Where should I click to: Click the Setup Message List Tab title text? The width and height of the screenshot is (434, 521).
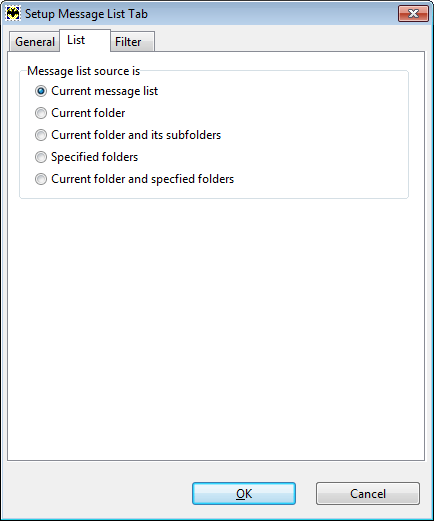pos(86,14)
